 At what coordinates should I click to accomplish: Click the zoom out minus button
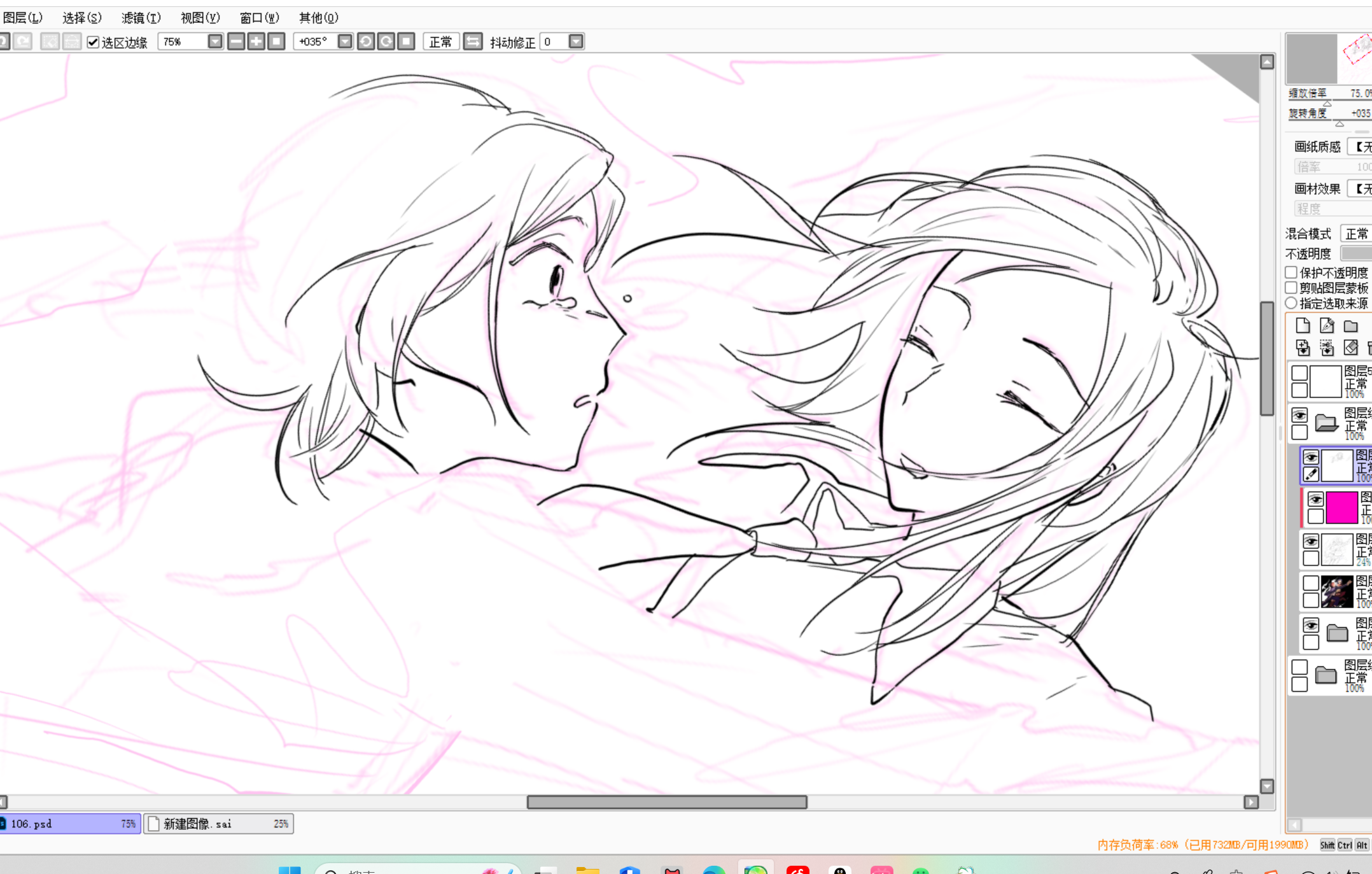coord(236,42)
